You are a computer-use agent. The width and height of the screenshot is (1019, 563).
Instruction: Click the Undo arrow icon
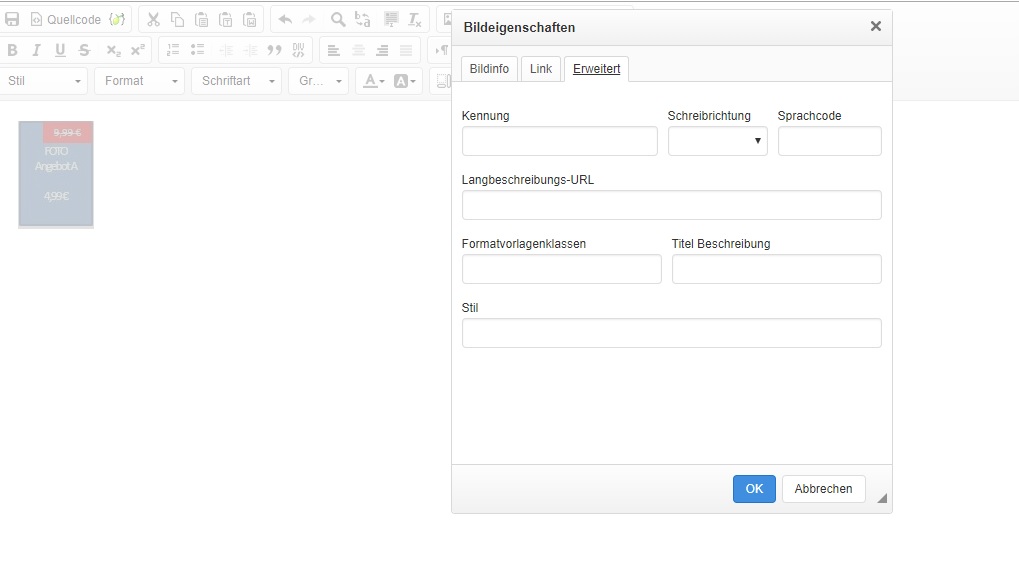click(x=285, y=19)
